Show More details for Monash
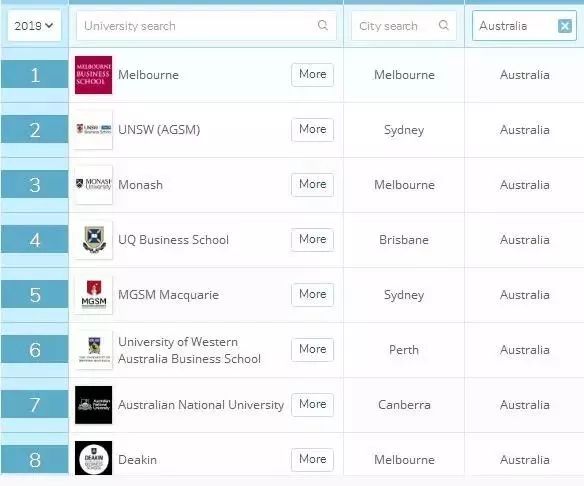Screen dimensions: 584x486 click(x=312, y=184)
